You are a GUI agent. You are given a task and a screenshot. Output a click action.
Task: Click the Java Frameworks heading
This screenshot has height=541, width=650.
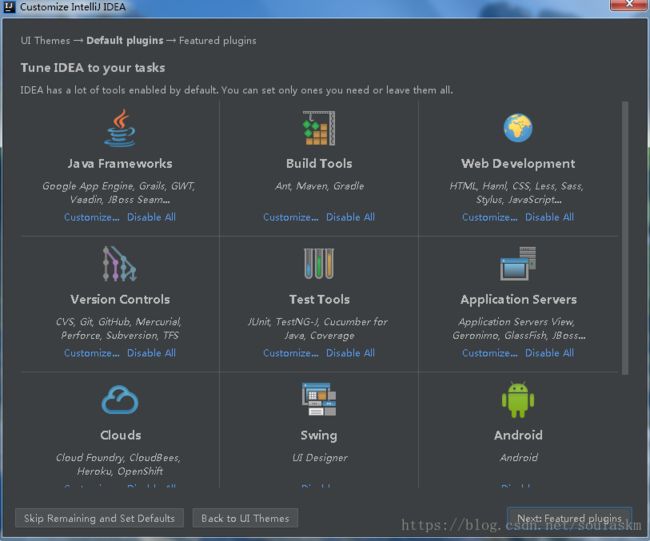click(120, 163)
